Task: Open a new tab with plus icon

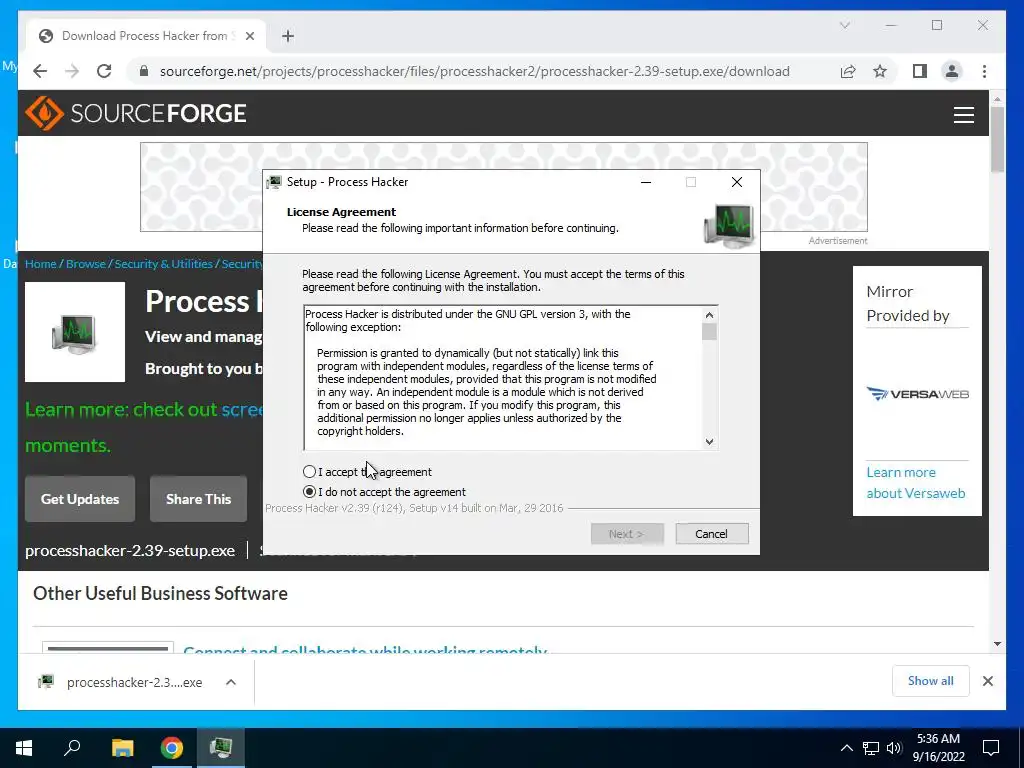Action: pyautogui.click(x=288, y=36)
